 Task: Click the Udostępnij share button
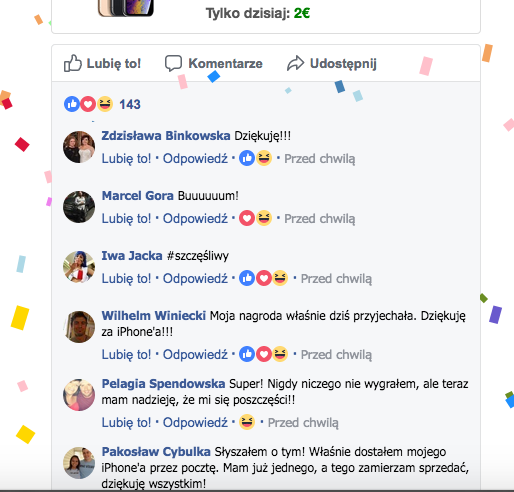coord(332,63)
